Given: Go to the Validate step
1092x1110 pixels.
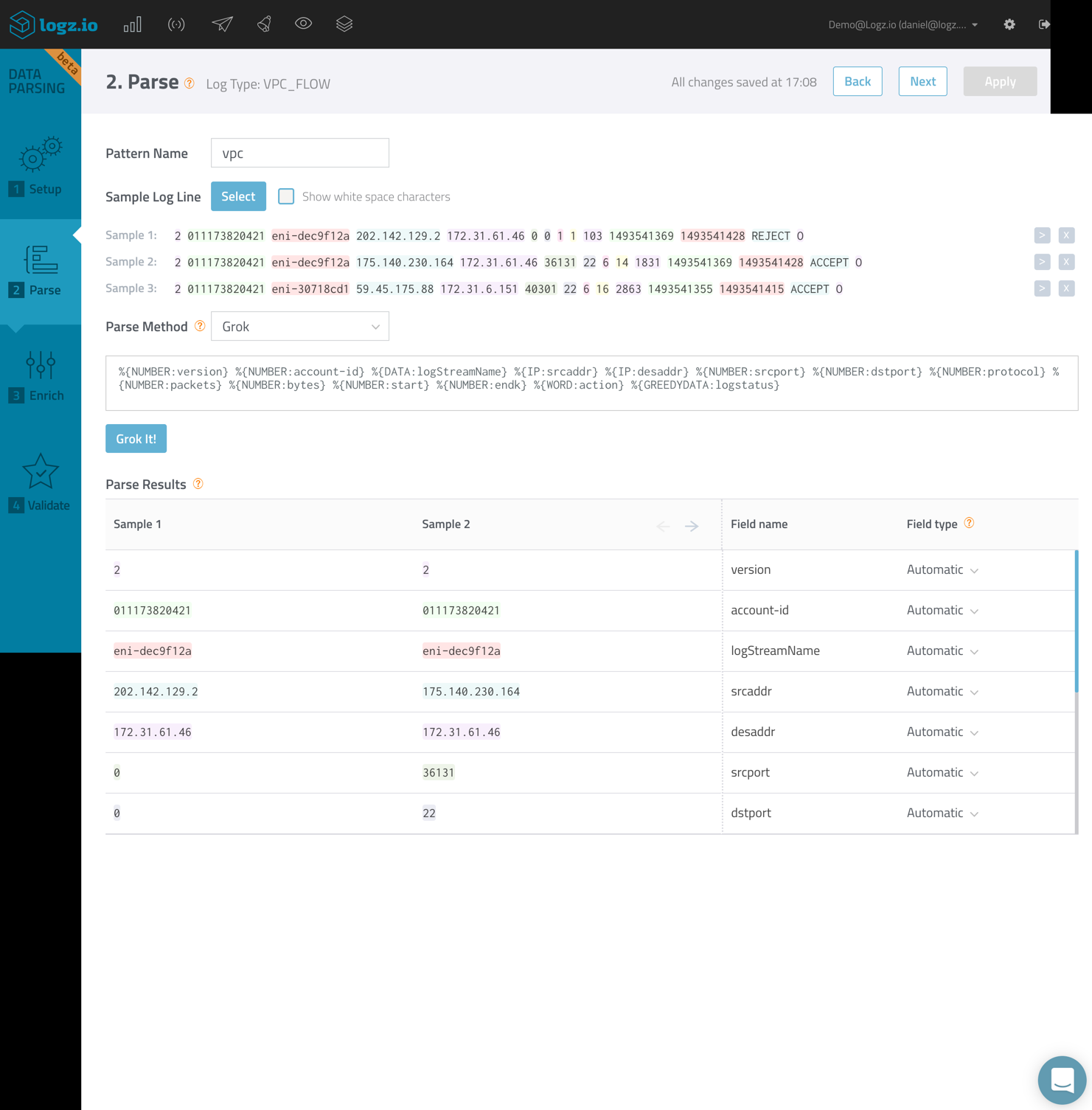Looking at the screenshot, I should pos(41,483).
